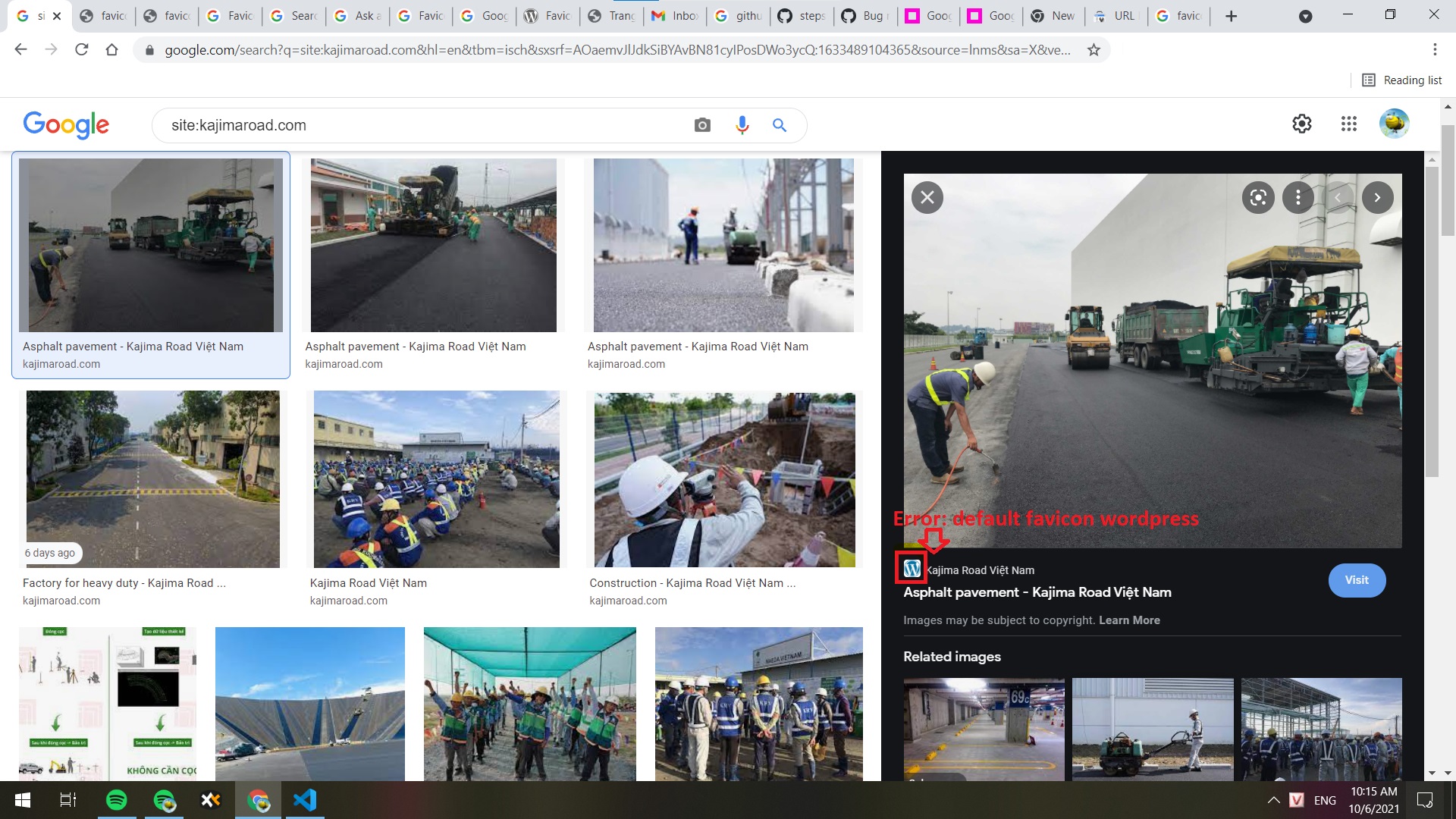Viewport: 1456px width, 819px height.
Task: Click Kajima Road Việt Nam site name
Action: 981,570
